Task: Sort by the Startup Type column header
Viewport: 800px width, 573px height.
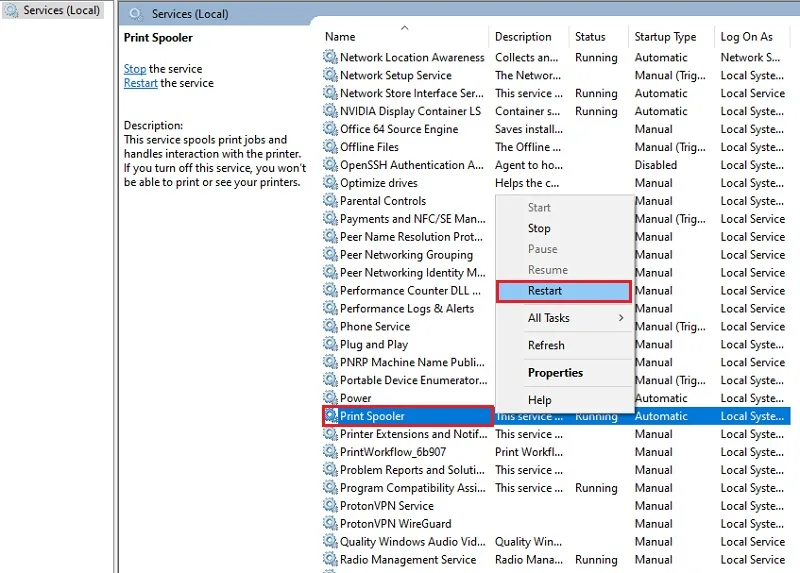Action: pos(671,37)
